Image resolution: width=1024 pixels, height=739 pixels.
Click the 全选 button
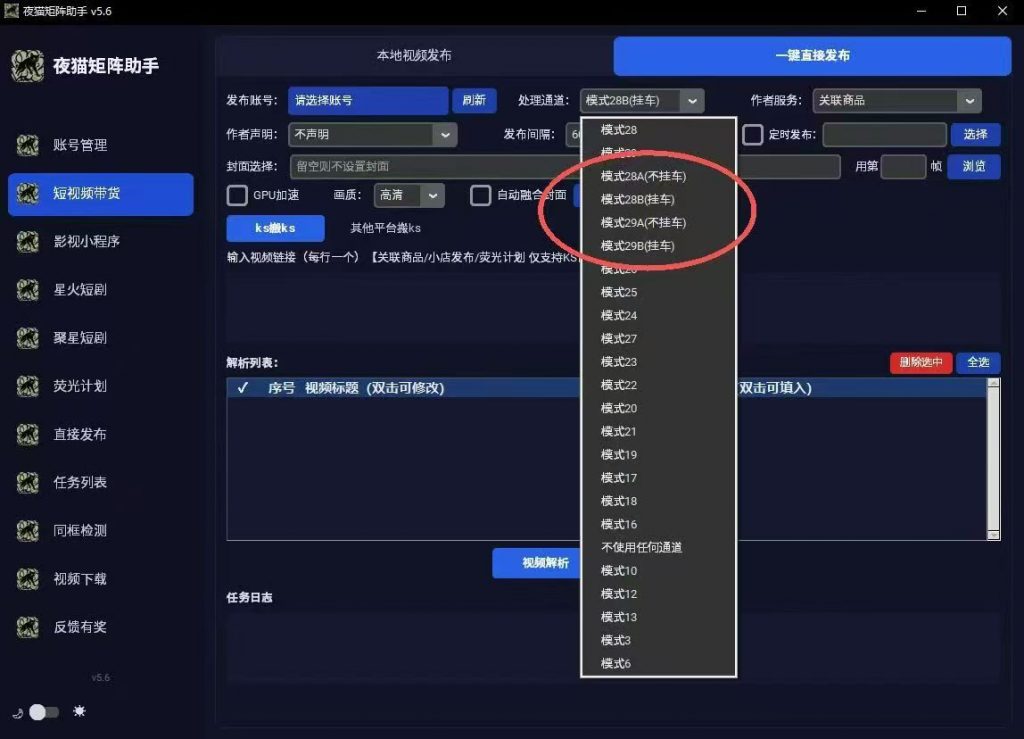pyautogui.click(x=978, y=362)
